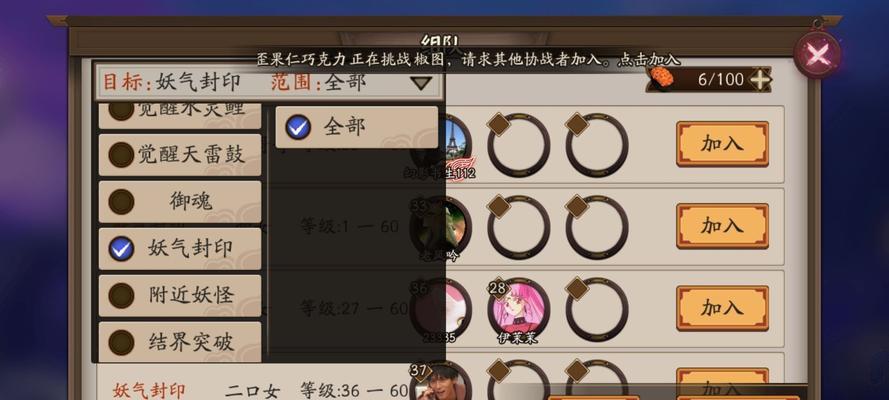Open the avatar of player 伊茉茉
889x400 pixels.
[x=518, y=309]
